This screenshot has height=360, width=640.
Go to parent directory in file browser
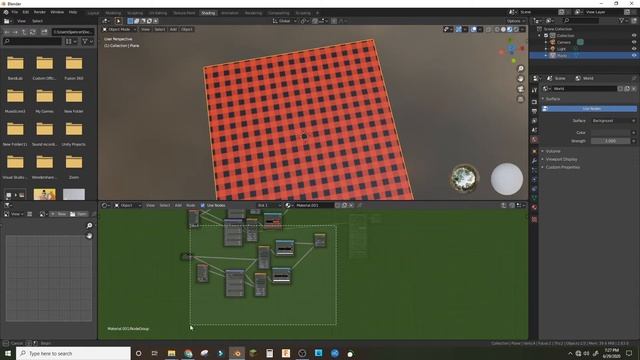pyautogui.click(x=24, y=32)
